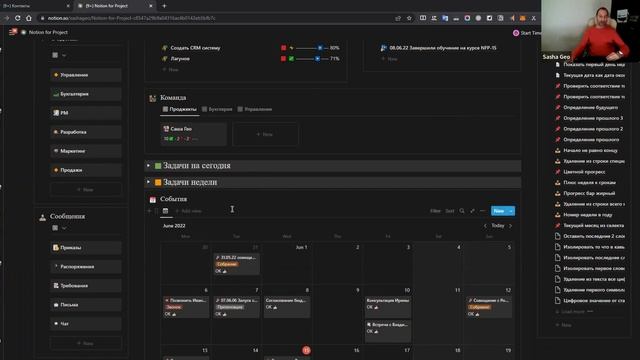Expand the Задачи недели toggle
The image size is (640, 360).
click(148, 182)
